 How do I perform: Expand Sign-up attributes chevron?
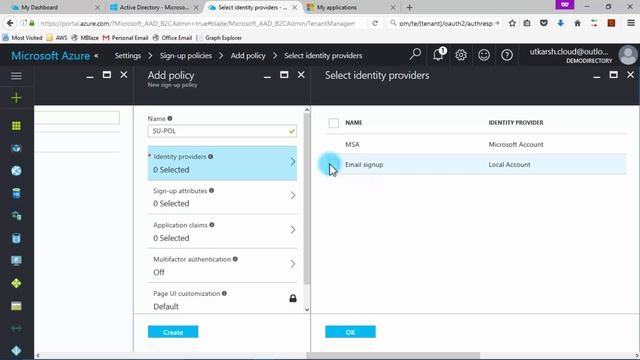coord(293,196)
